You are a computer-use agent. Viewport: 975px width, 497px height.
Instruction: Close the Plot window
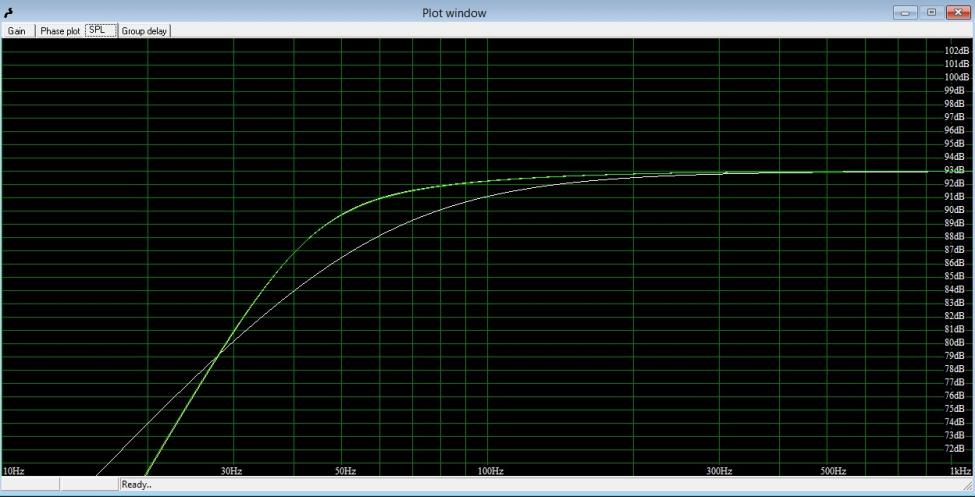point(957,12)
